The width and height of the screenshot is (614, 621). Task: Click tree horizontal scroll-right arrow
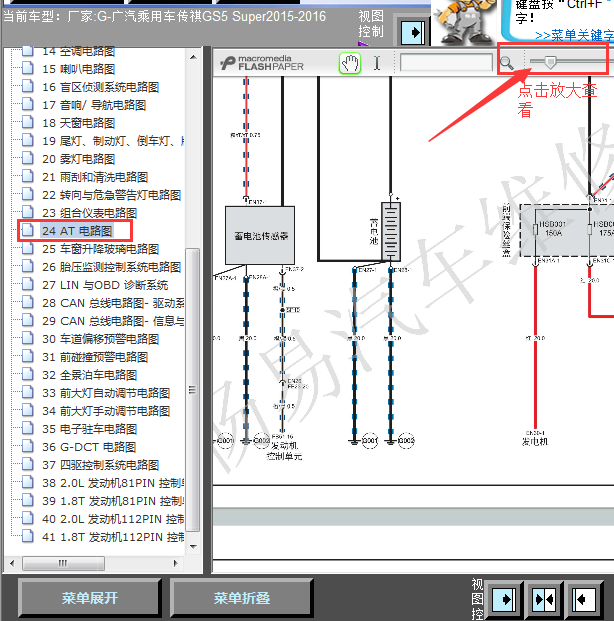point(175,563)
